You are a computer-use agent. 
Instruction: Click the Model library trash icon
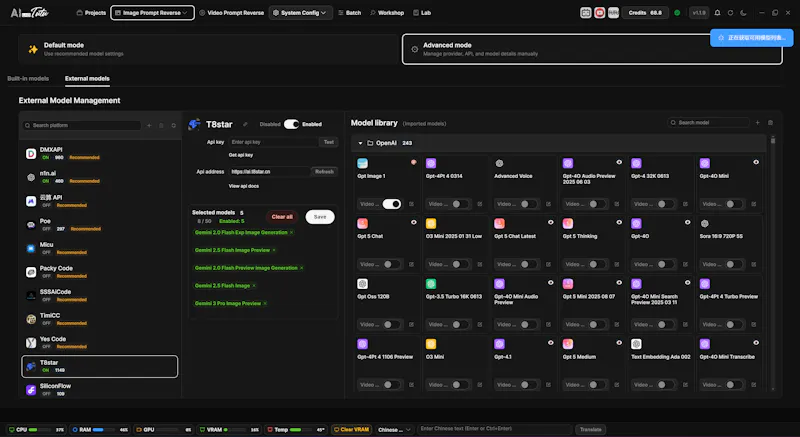coord(770,122)
